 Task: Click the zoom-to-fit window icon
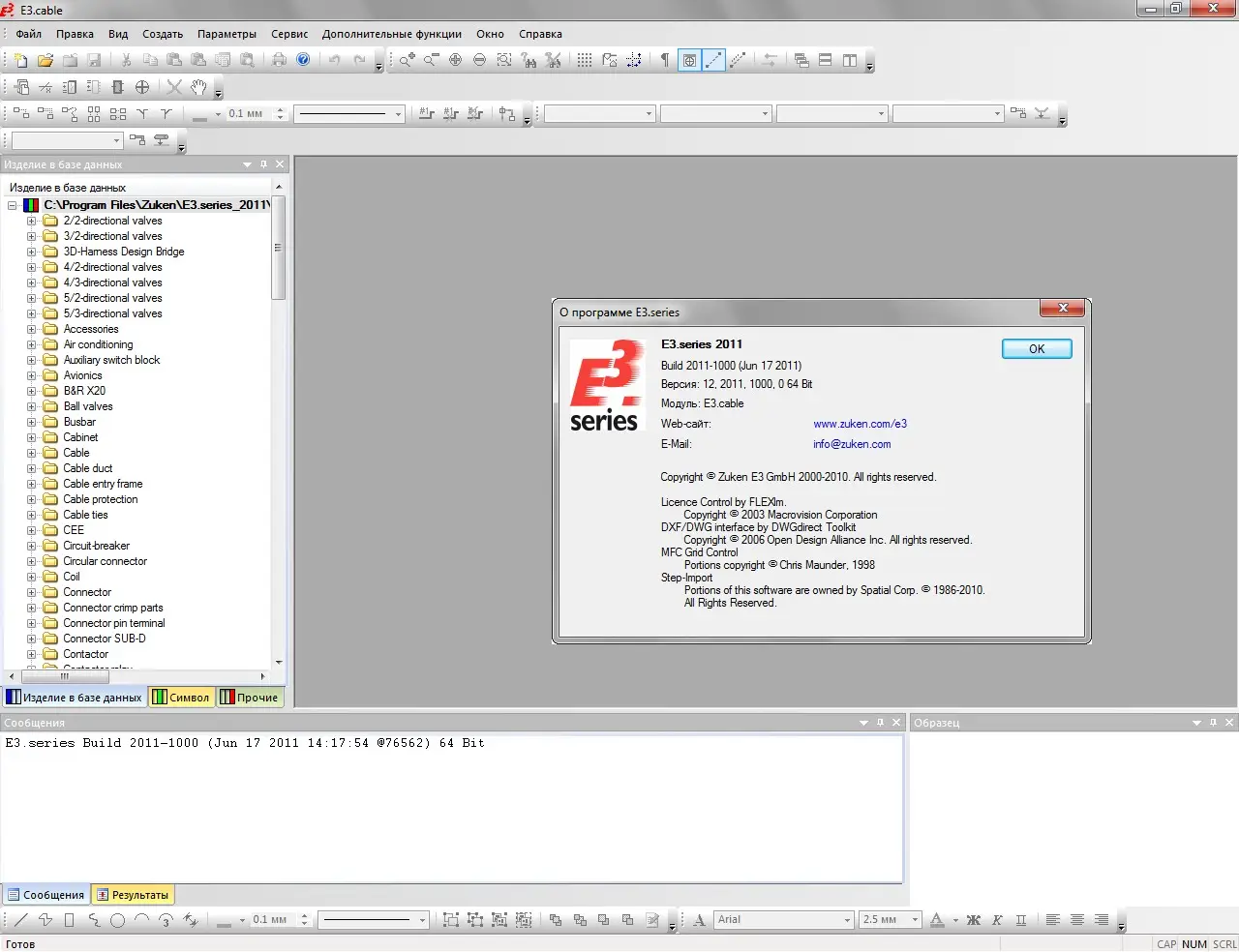coord(504,60)
